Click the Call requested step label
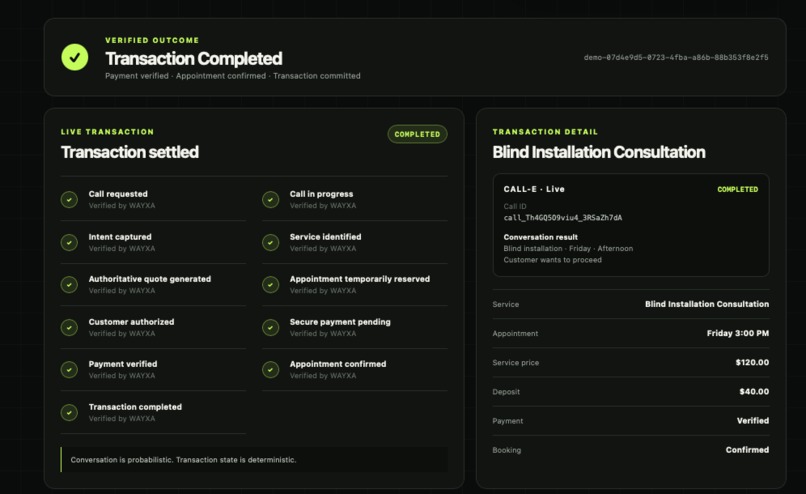Viewport: 806px width, 494px height. [x=118, y=194]
